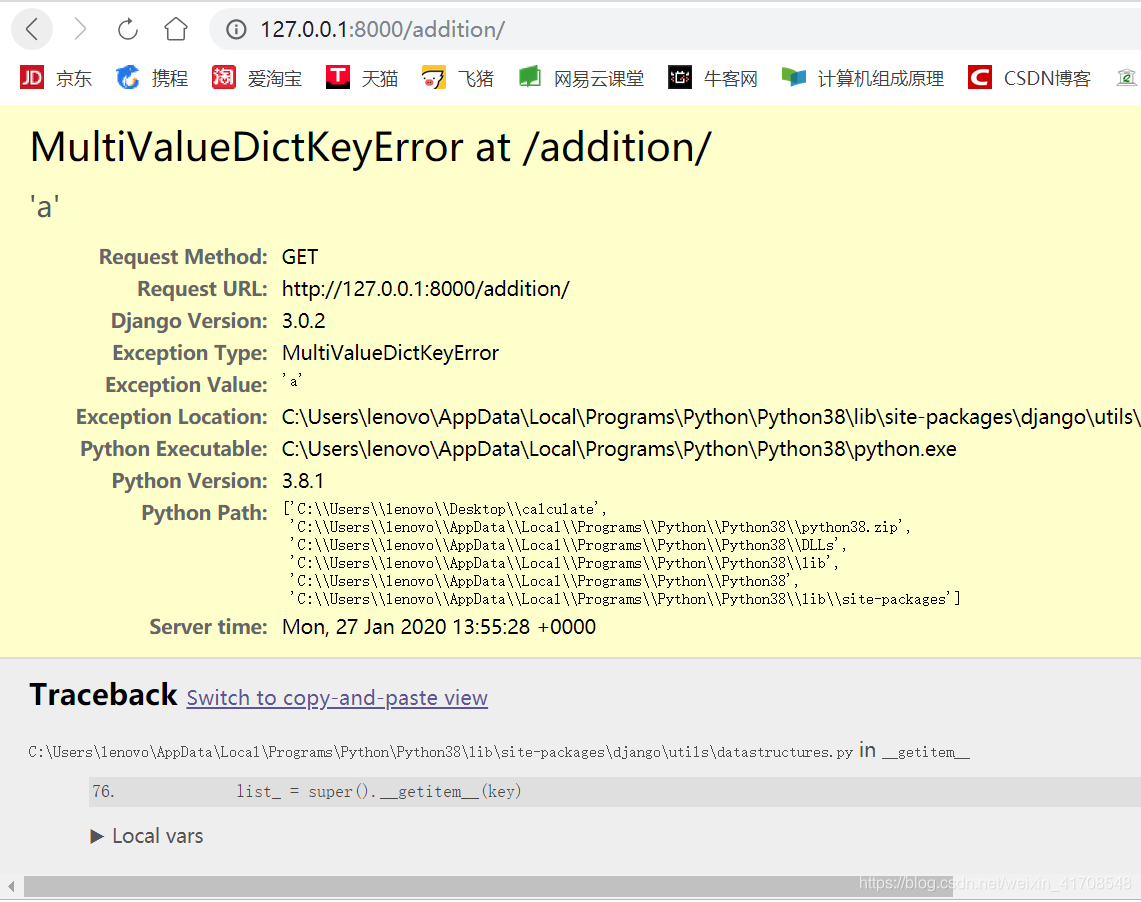Expand the Local vars section

146,836
